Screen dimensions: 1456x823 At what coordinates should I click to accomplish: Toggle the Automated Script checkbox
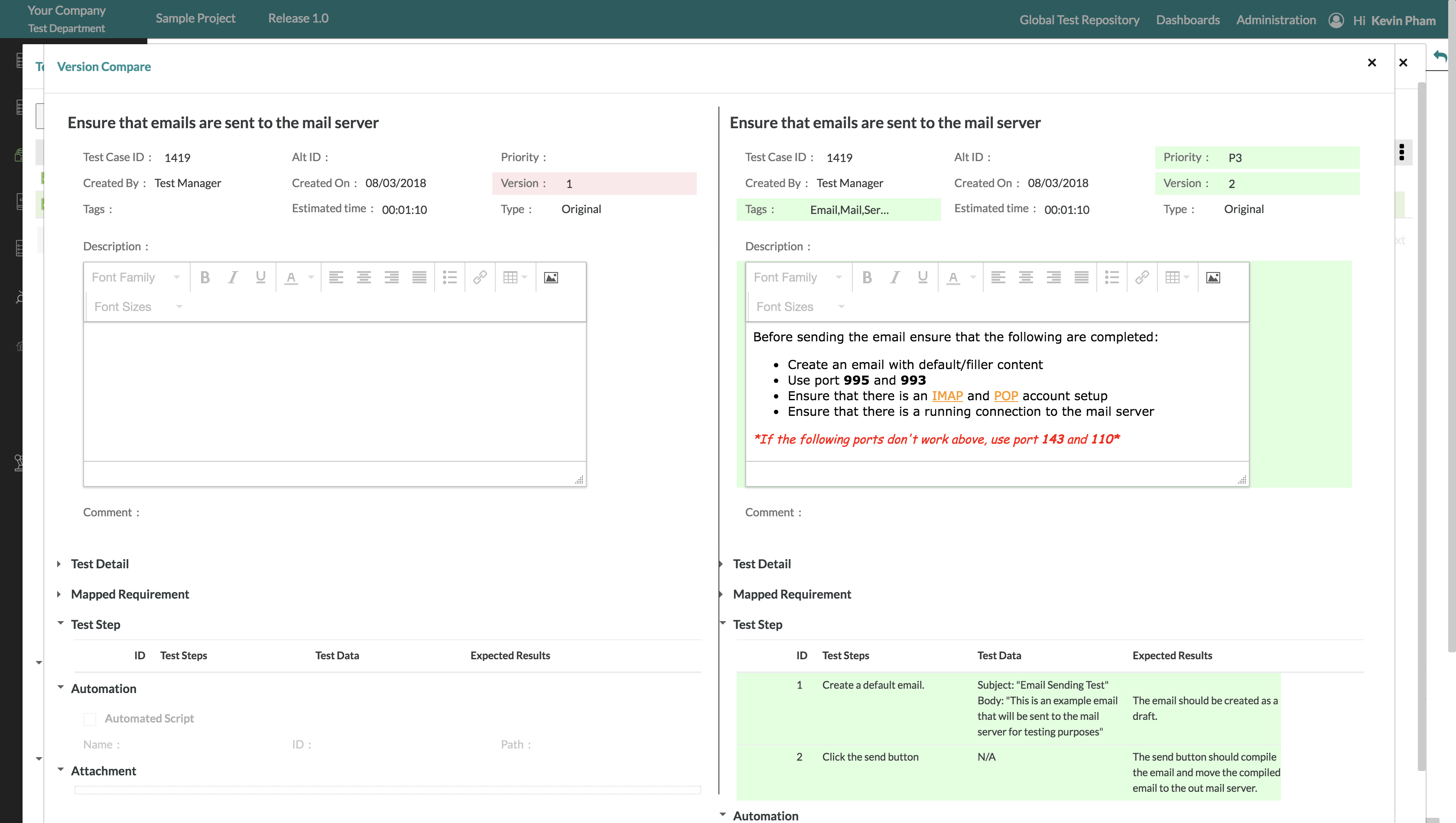coord(89,719)
